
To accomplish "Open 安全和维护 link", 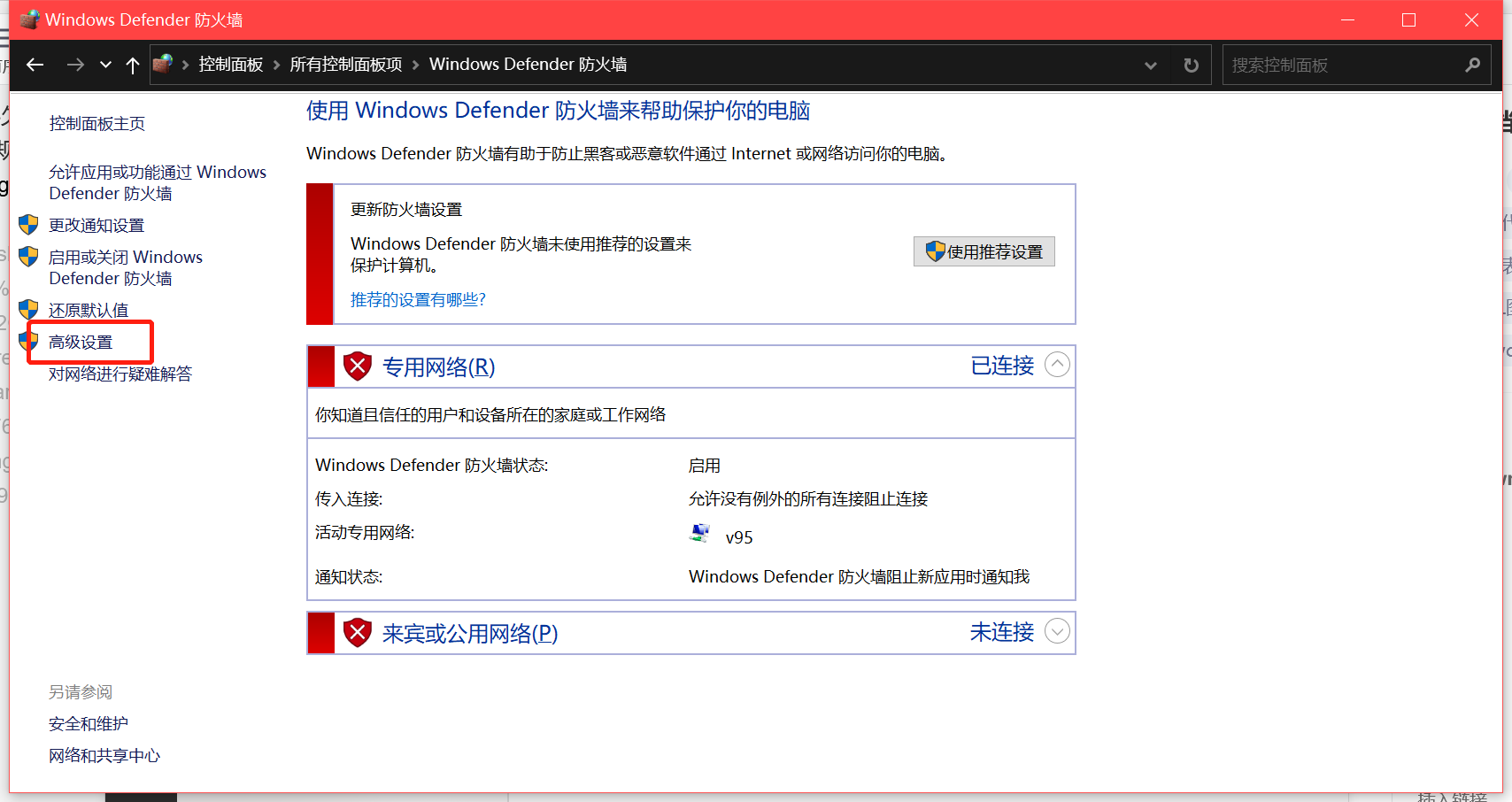I will [89, 724].
